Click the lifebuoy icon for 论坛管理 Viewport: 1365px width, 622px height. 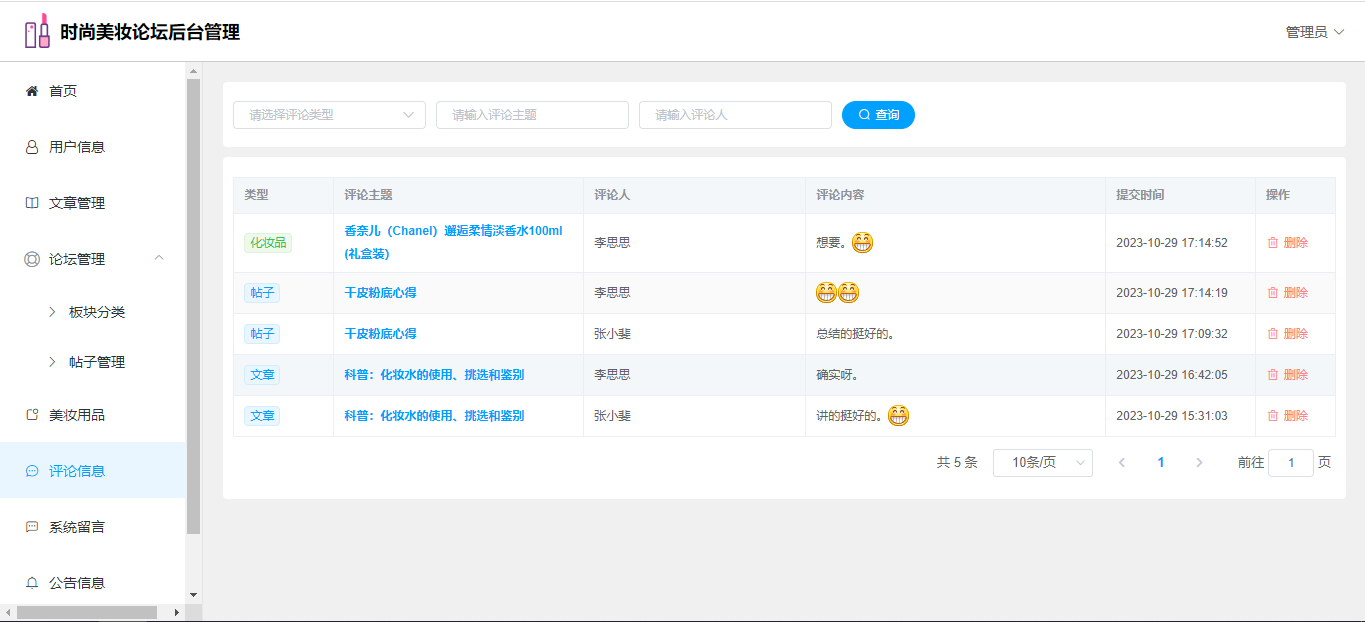(32, 259)
